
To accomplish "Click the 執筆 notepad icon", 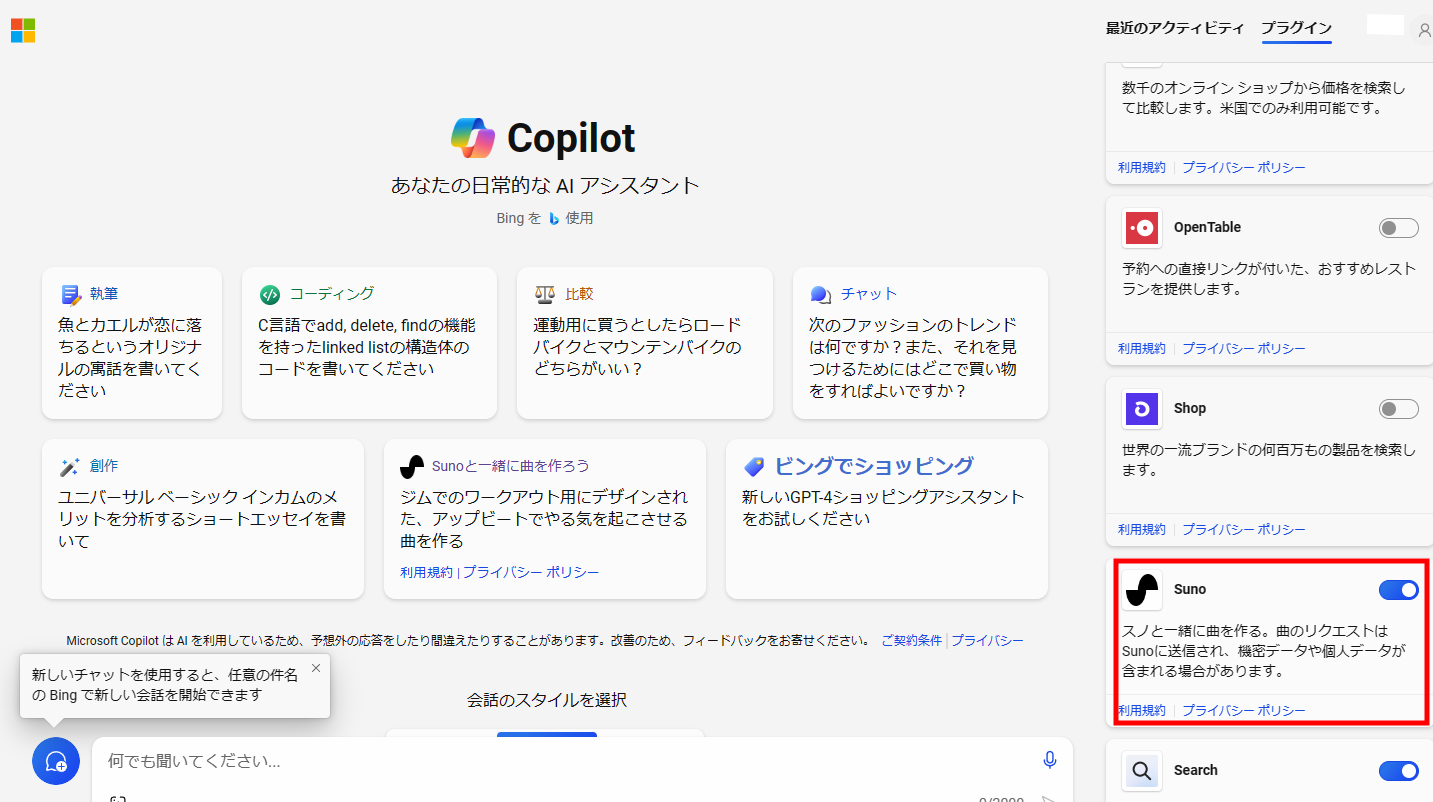I will click(x=71, y=294).
